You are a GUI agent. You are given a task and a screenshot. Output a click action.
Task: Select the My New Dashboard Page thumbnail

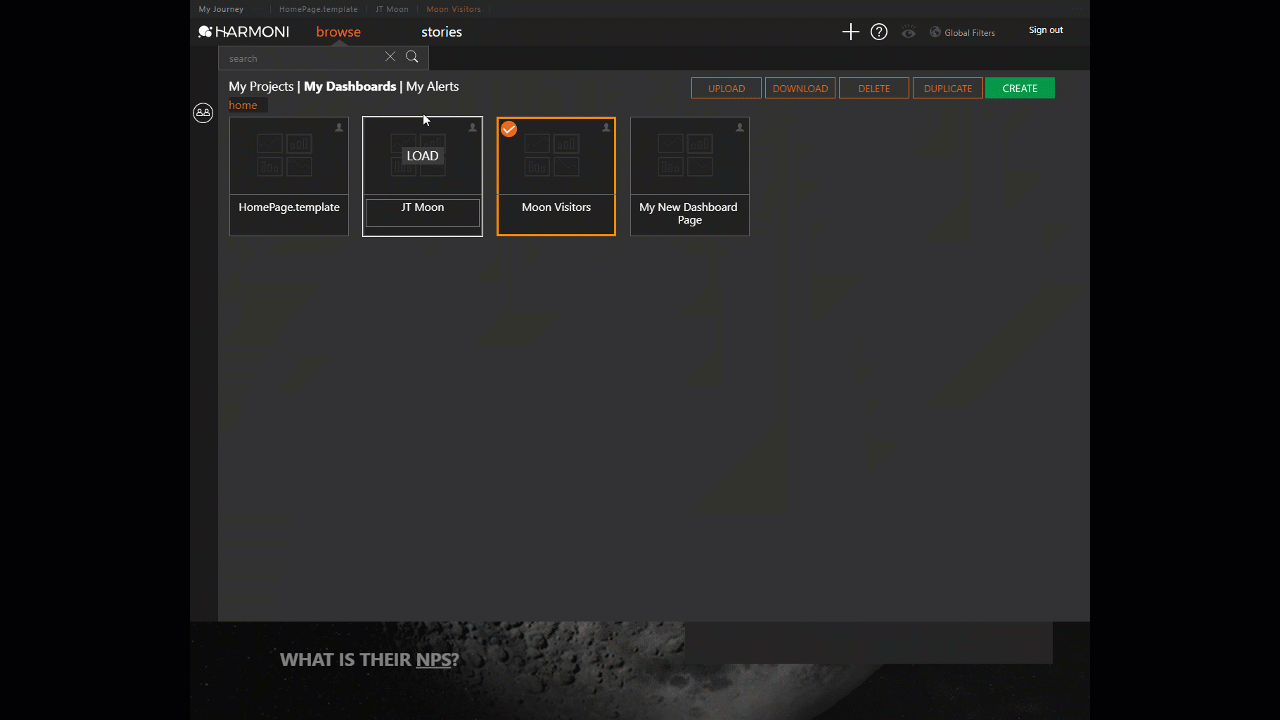(690, 156)
